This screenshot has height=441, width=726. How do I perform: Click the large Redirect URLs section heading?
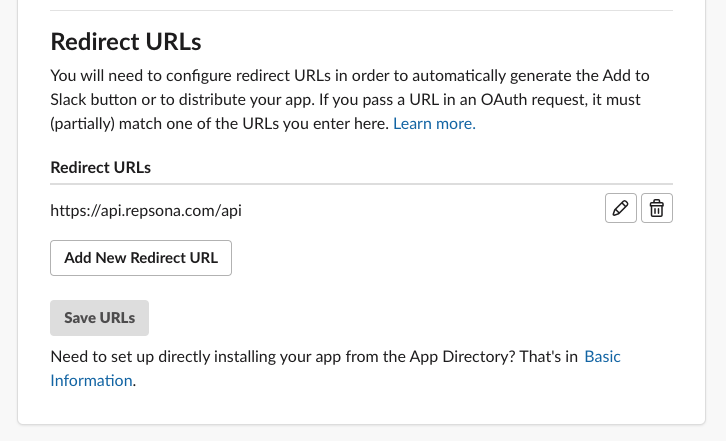tap(126, 41)
